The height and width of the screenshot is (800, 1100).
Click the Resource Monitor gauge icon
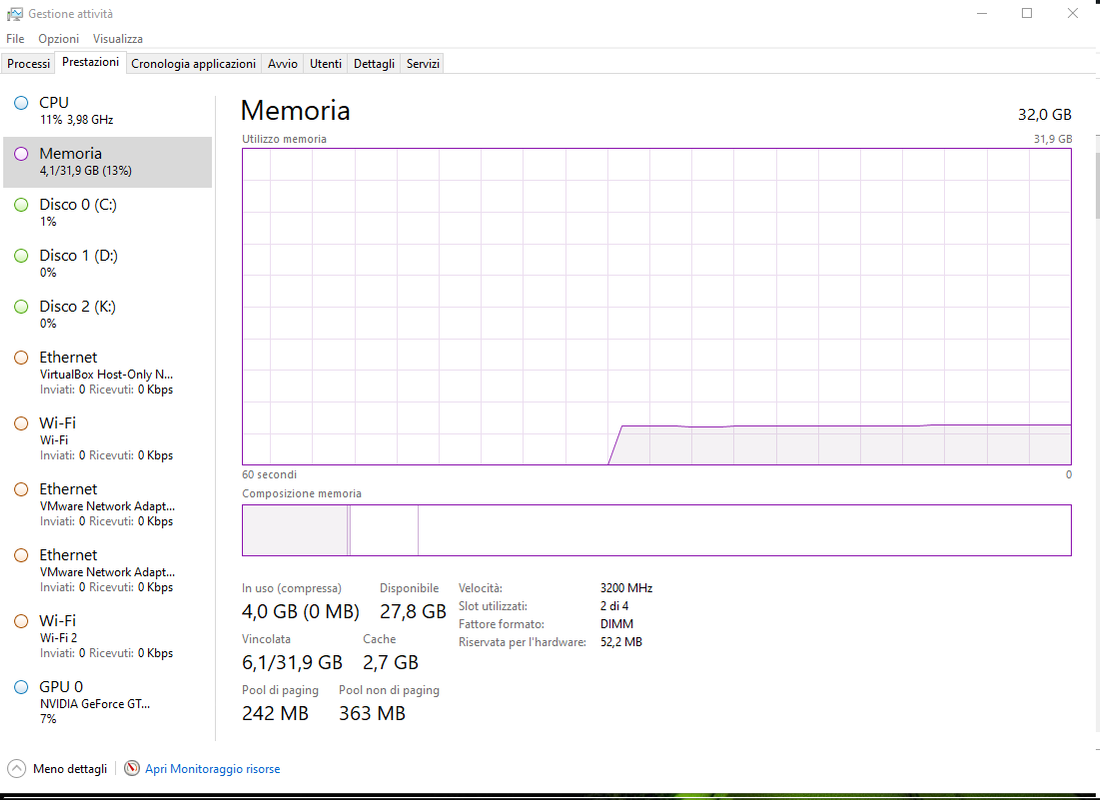point(131,768)
